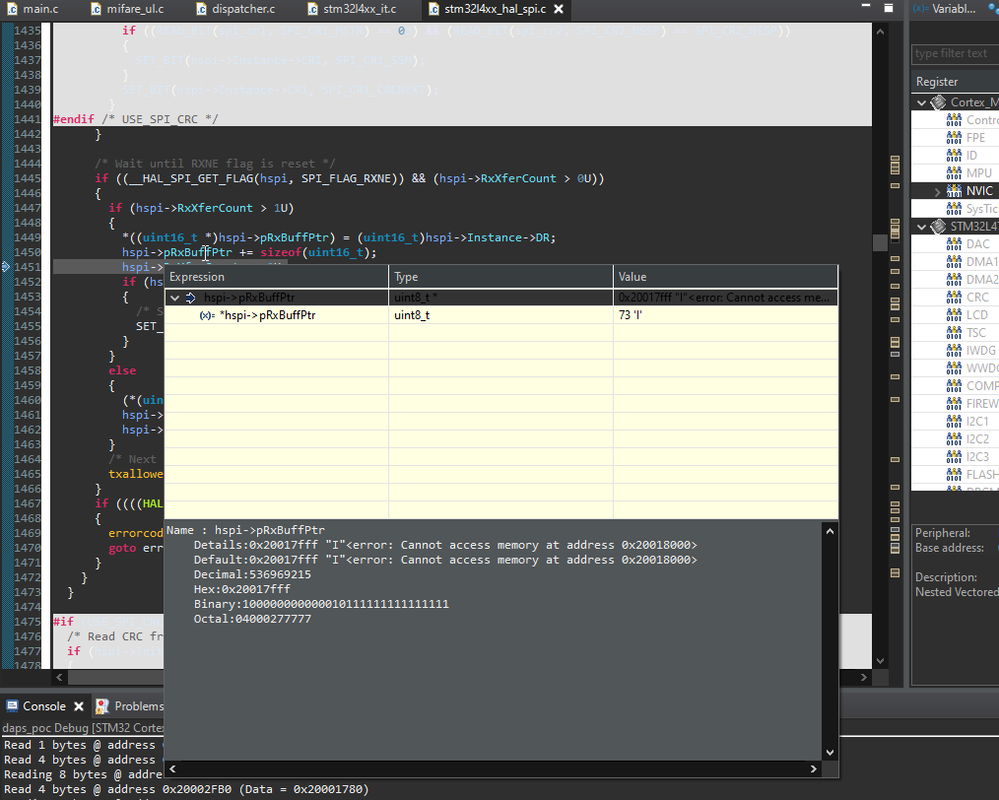Collapse the hspi->pRxBuffPtr expression row
This screenshot has width=999, height=800.
(x=175, y=297)
